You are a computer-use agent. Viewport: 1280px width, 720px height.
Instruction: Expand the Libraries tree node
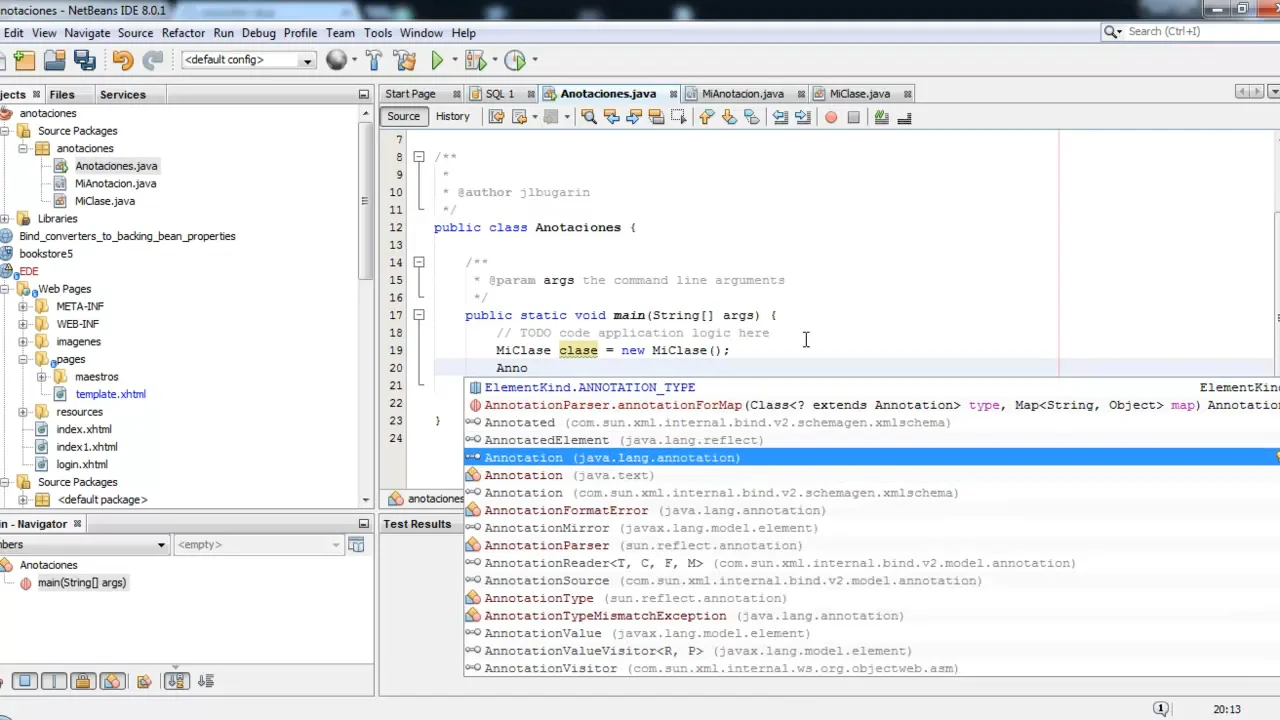tap(5, 219)
